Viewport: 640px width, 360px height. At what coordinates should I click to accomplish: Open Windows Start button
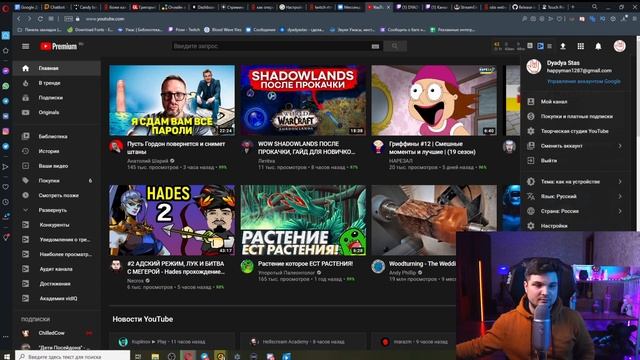(x=6, y=356)
